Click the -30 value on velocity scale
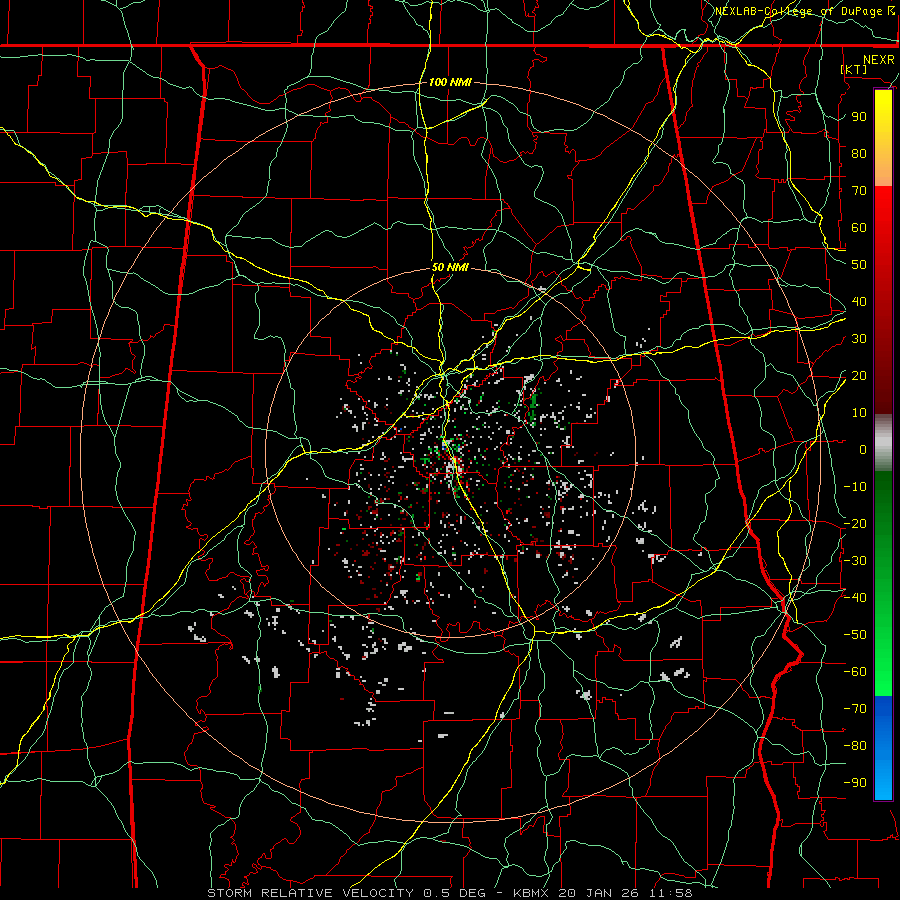Image resolution: width=900 pixels, height=900 pixels. point(855,561)
